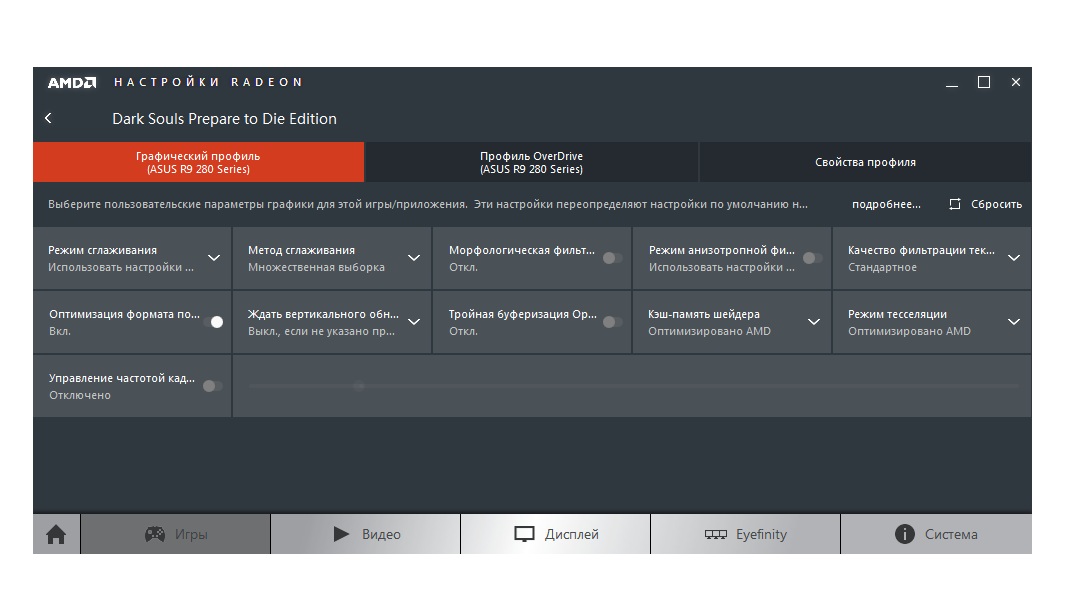The image size is (1090, 614).
Task: Expand Кэш-память шейдера dropdown arrow
Action: pyautogui.click(x=814, y=322)
